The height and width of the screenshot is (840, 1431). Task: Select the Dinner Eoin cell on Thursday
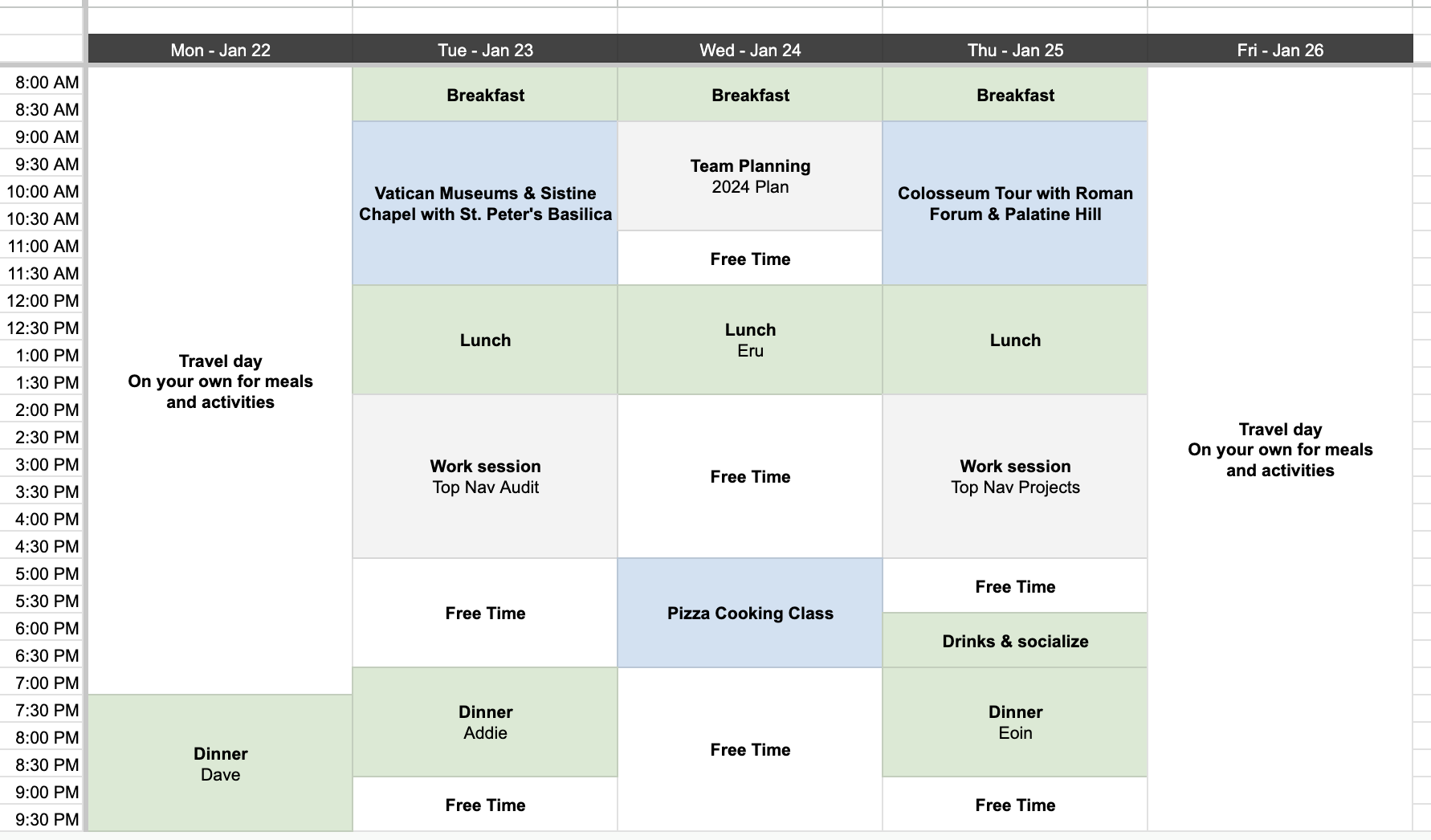coord(1015,722)
